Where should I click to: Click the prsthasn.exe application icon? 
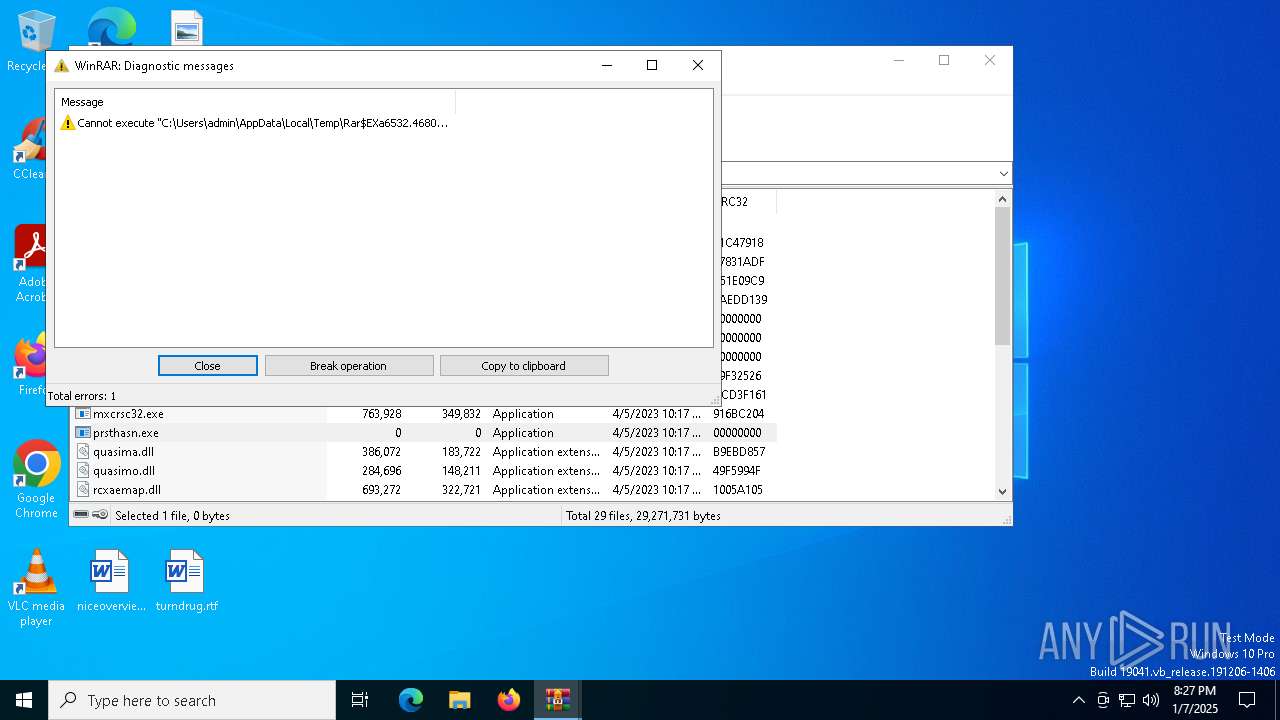84,433
